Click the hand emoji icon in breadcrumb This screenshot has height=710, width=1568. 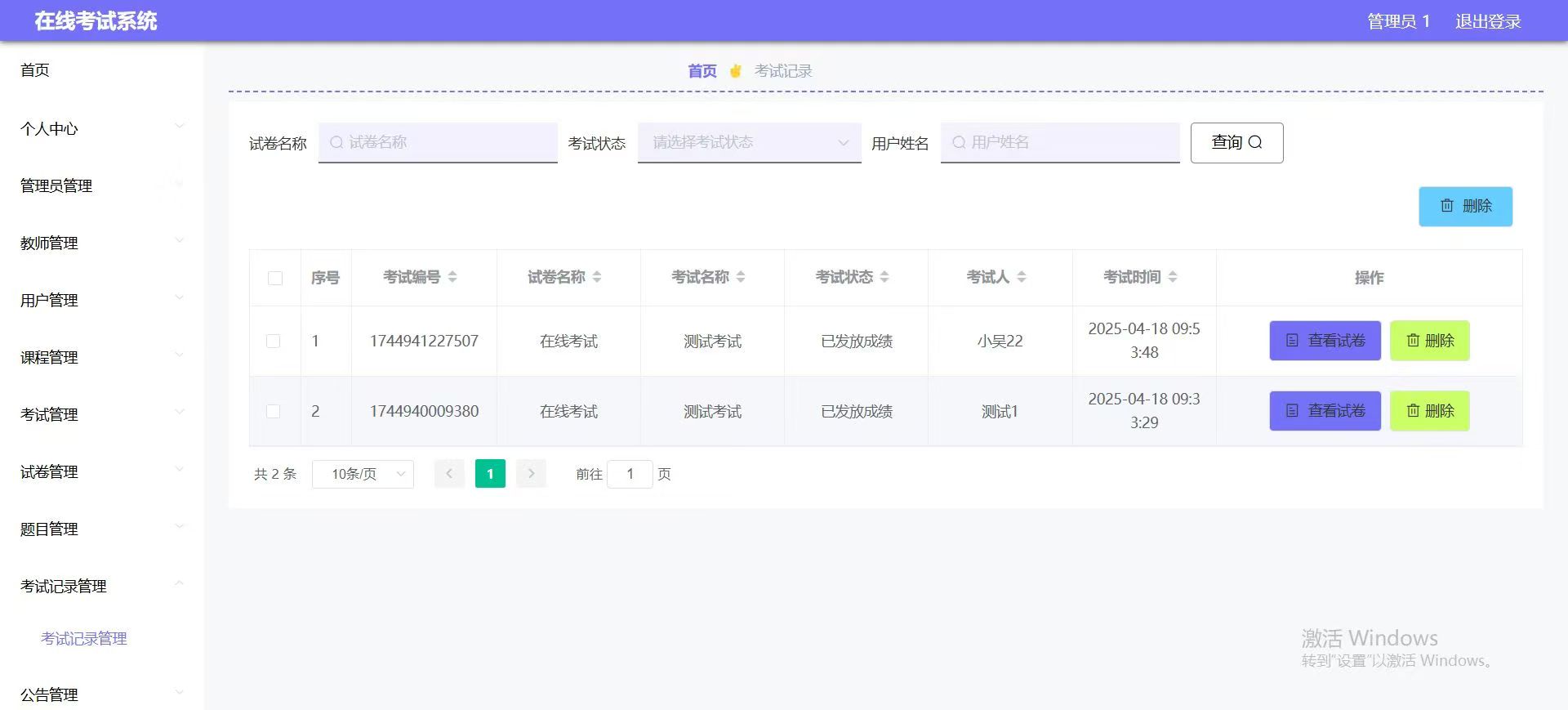(x=736, y=71)
